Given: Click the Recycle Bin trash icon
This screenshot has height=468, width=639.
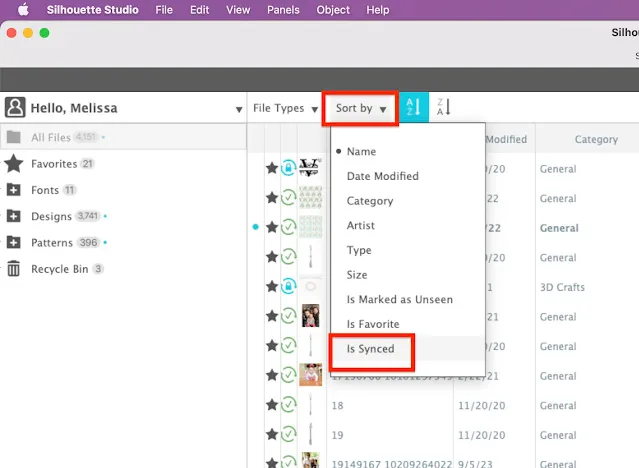Looking at the screenshot, I should click(x=13, y=268).
